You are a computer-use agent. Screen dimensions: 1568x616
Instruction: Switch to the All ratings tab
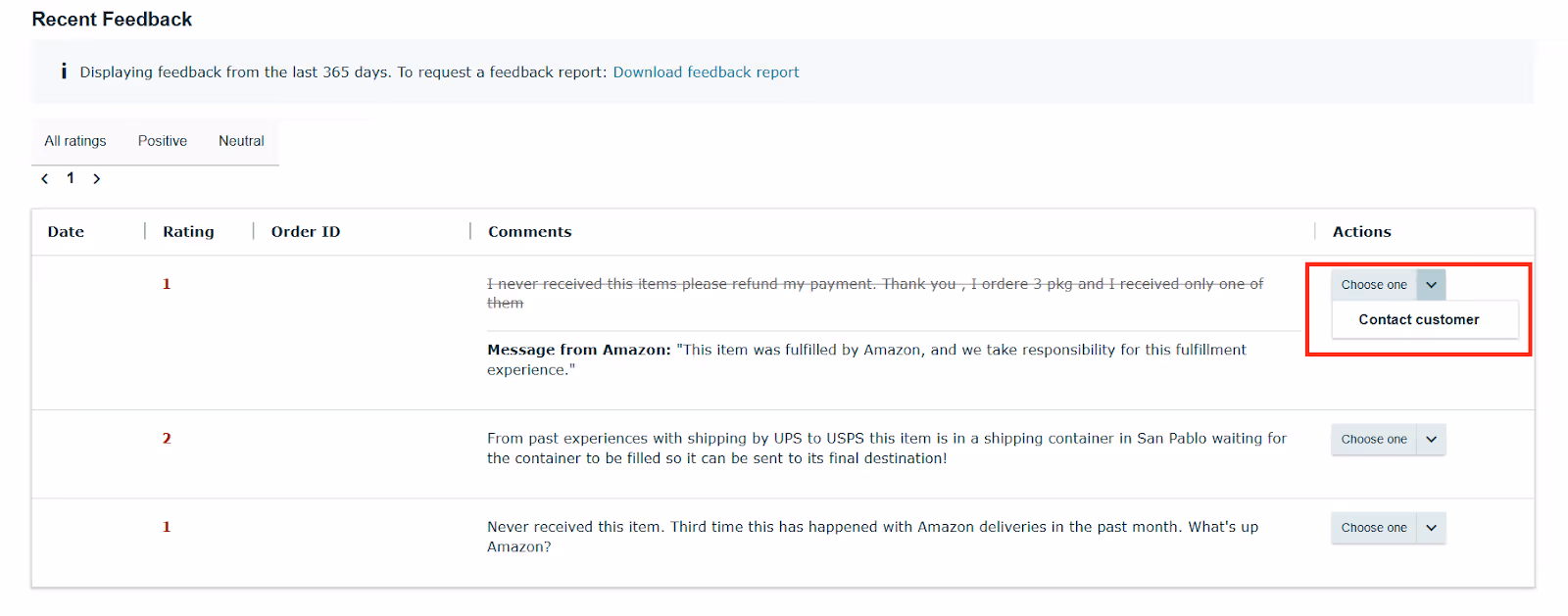[x=75, y=141]
